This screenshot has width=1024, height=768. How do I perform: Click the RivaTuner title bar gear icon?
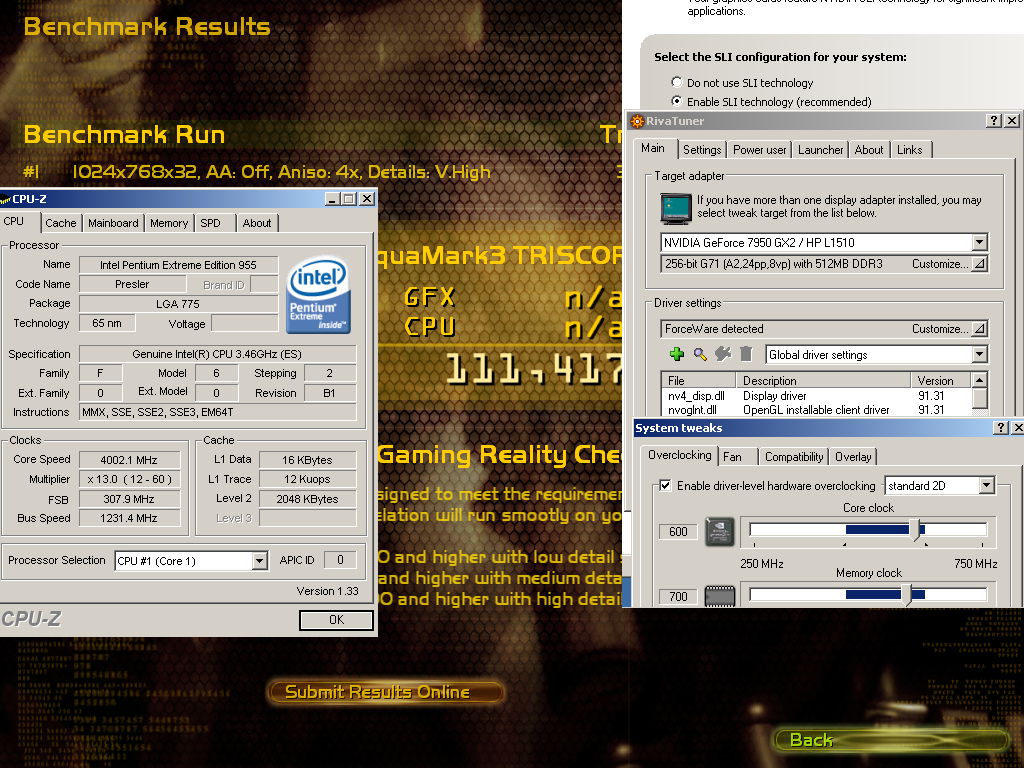637,121
